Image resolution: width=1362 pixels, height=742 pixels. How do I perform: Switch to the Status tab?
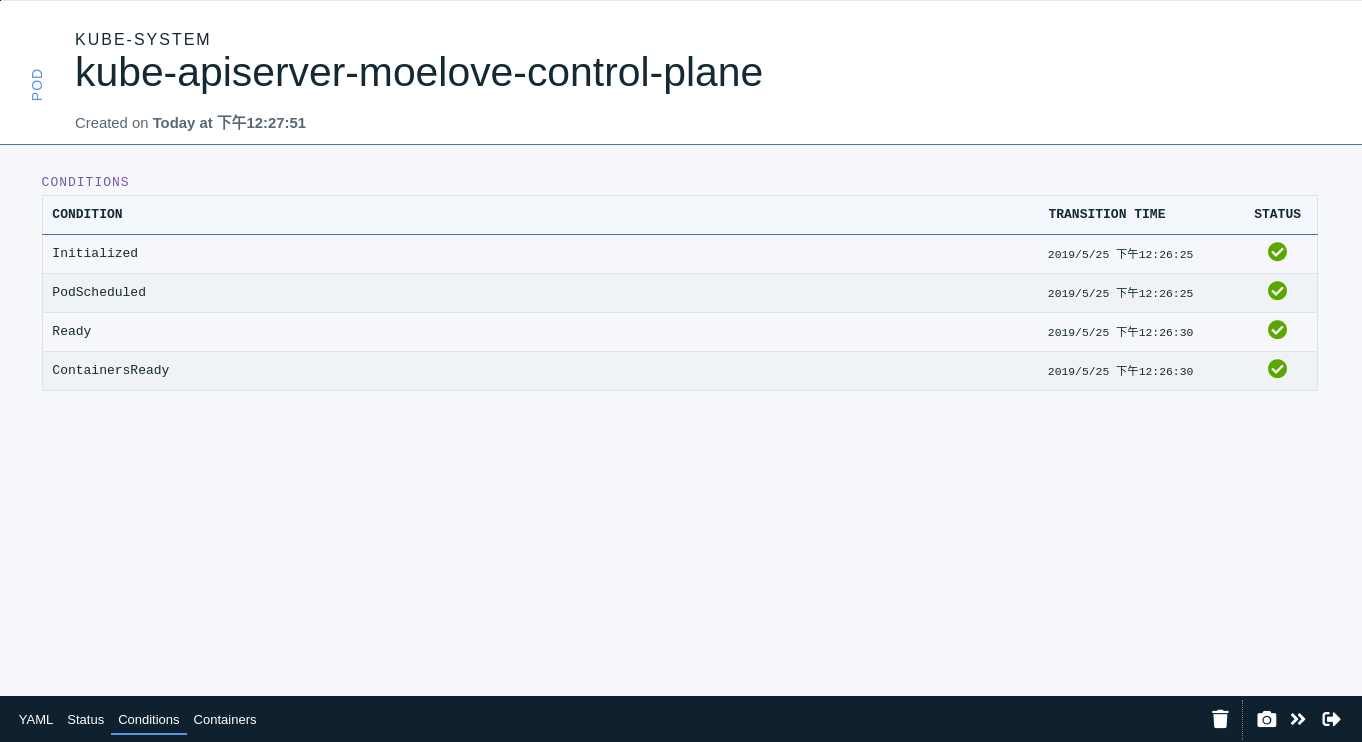[x=86, y=720]
